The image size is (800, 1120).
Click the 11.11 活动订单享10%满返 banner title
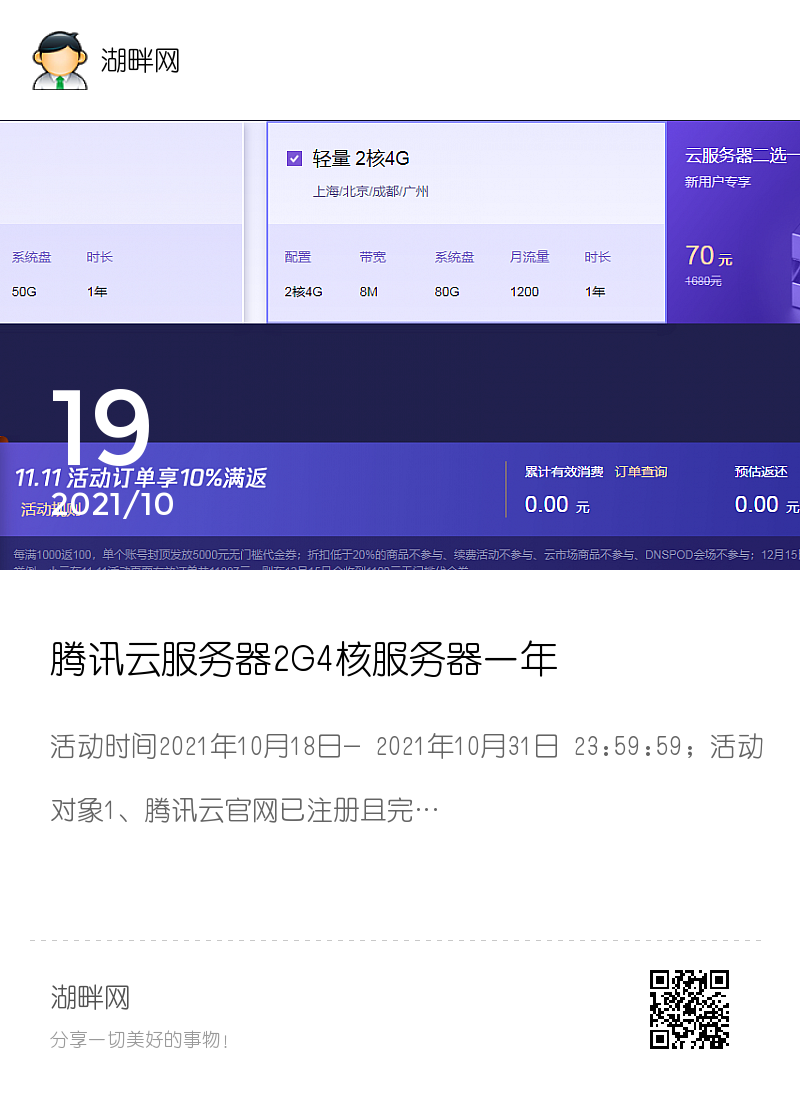[141, 477]
